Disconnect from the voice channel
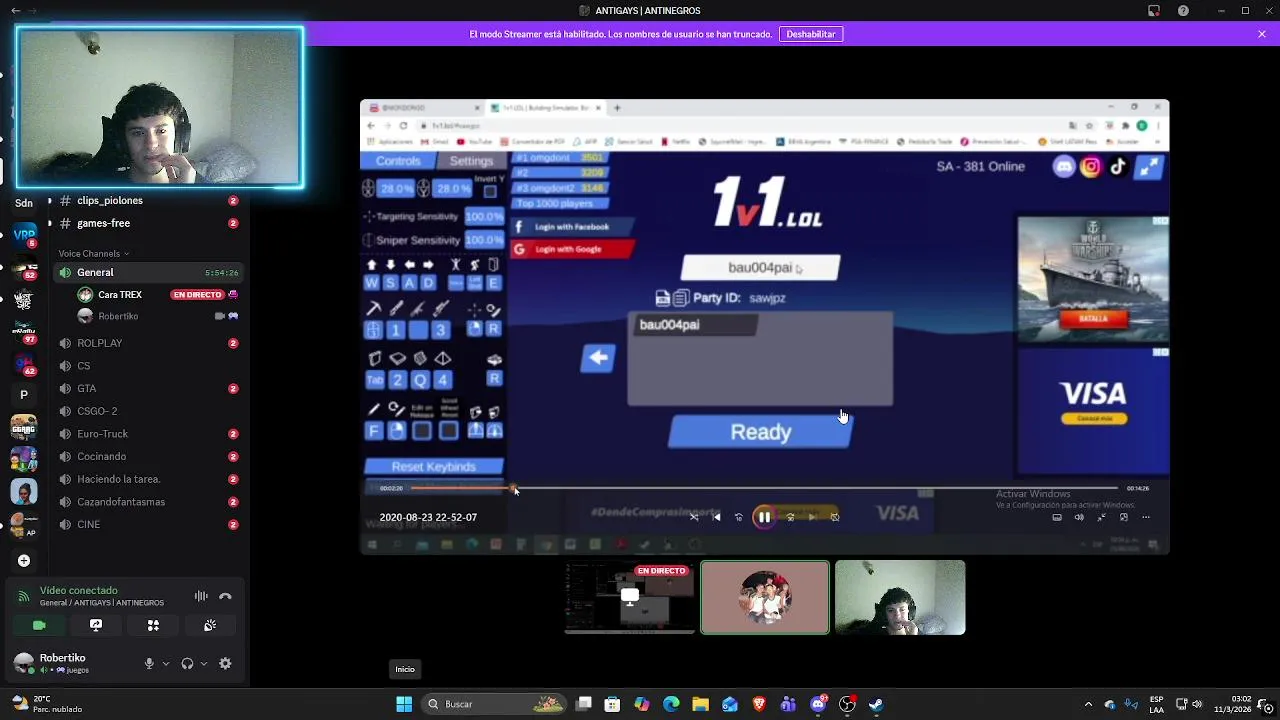The width and height of the screenshot is (1280, 720). 225,596
